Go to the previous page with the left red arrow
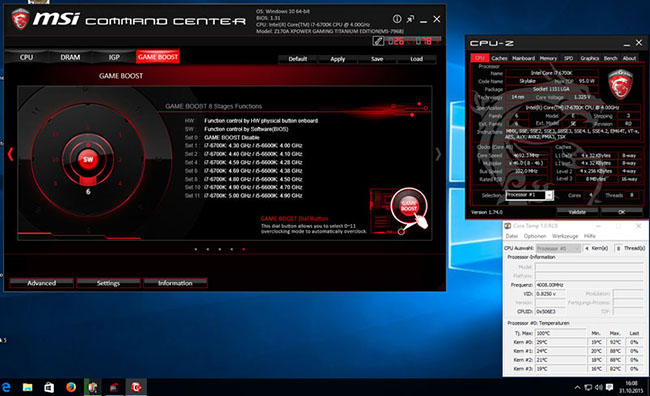Image resolution: width=650 pixels, height=396 pixels. pyautogui.click(x=10, y=154)
